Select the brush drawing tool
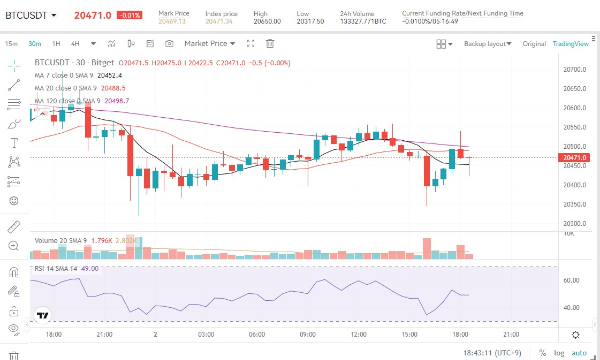 click(14, 124)
